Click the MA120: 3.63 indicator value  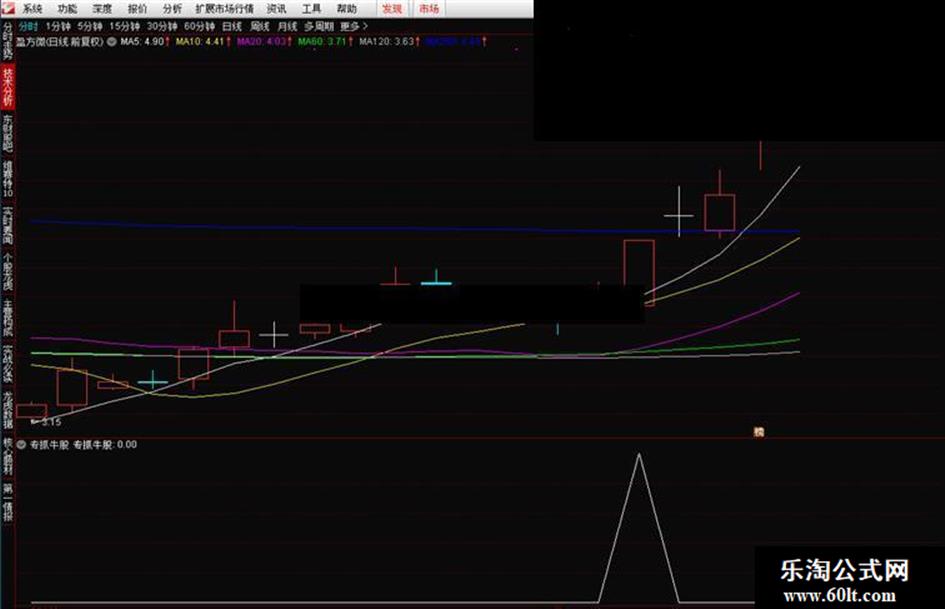[387, 42]
